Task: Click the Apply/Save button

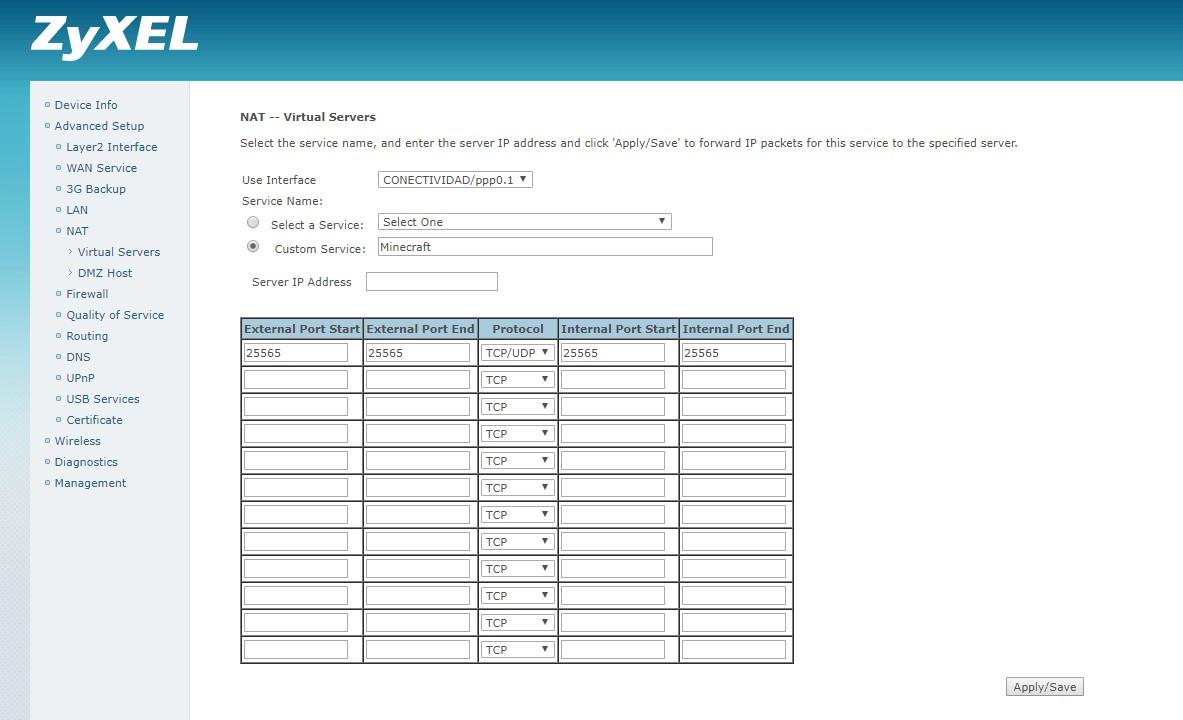Action: point(1044,687)
